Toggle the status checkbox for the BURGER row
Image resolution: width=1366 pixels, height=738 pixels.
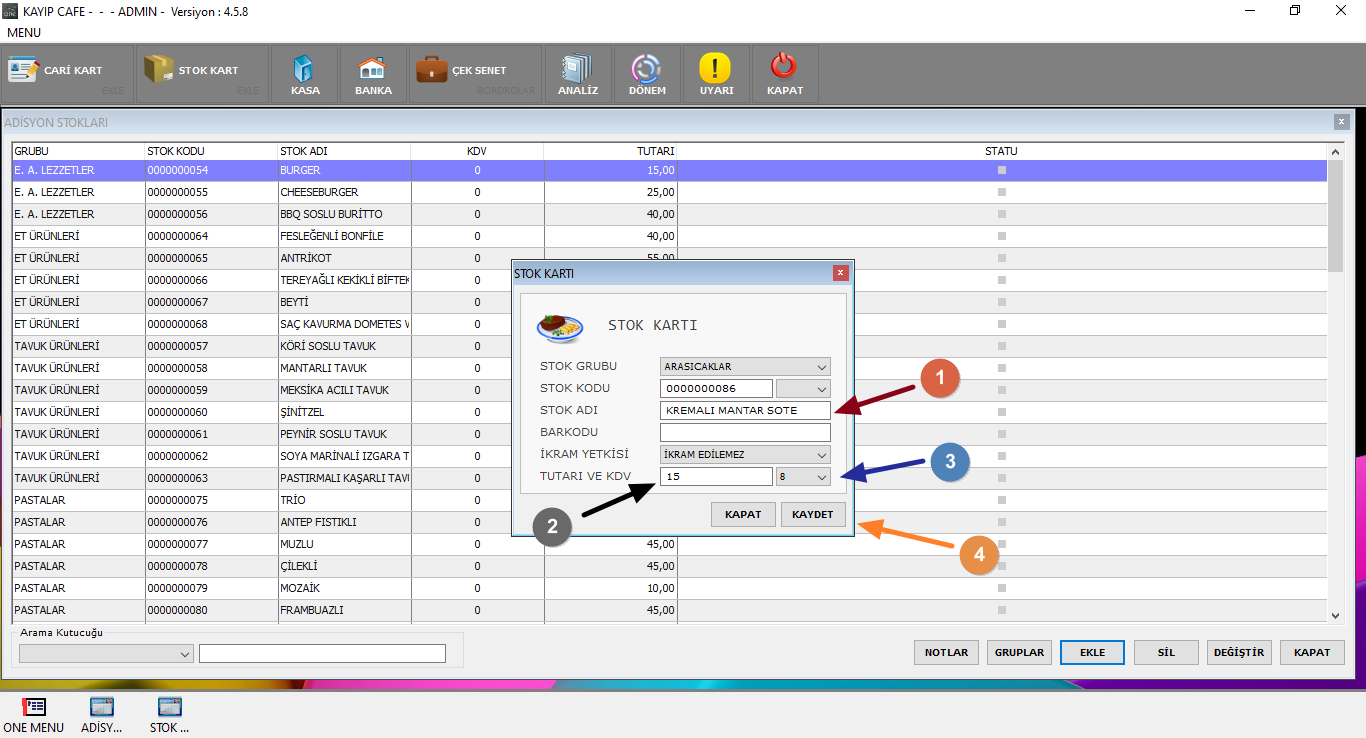pos(1001,170)
